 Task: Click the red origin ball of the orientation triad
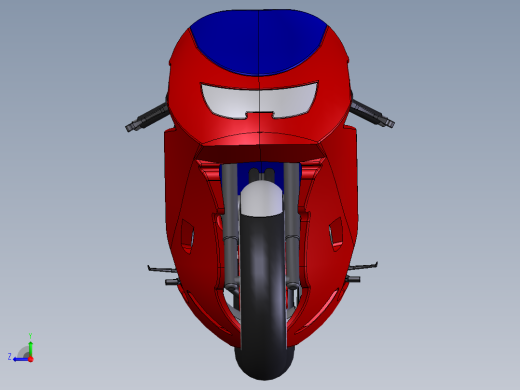[x=31, y=359]
